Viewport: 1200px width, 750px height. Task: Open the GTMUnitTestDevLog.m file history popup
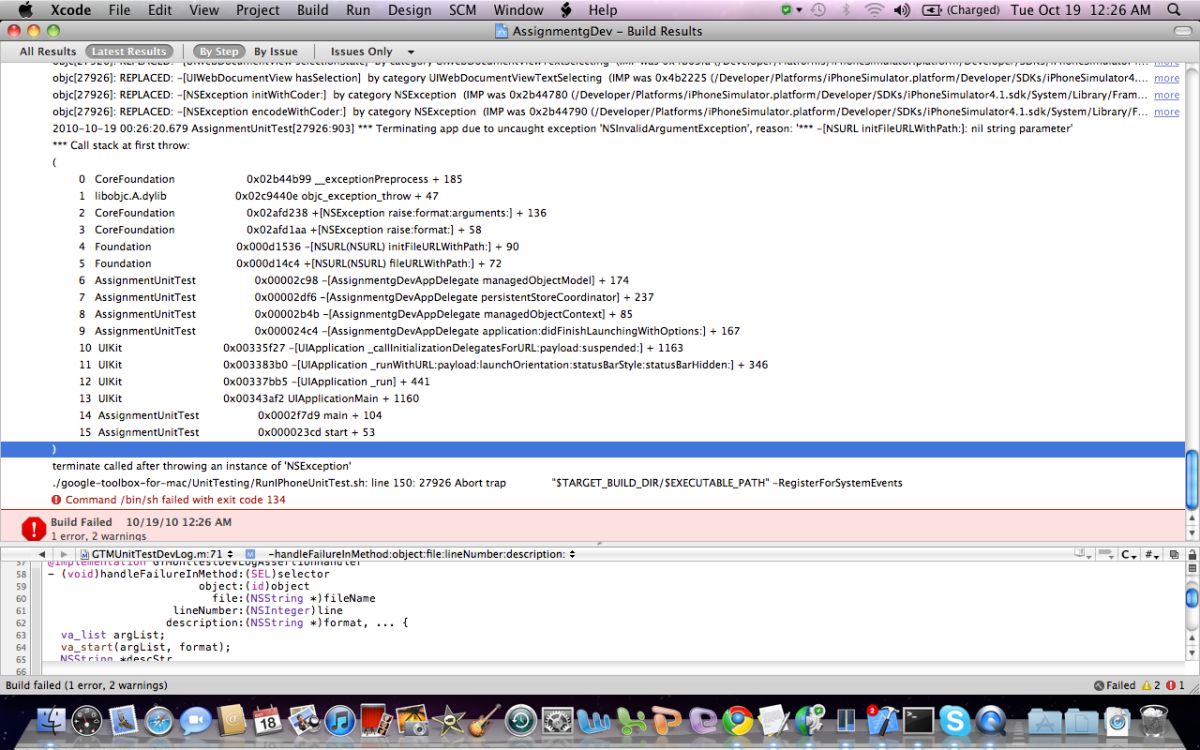(x=157, y=553)
